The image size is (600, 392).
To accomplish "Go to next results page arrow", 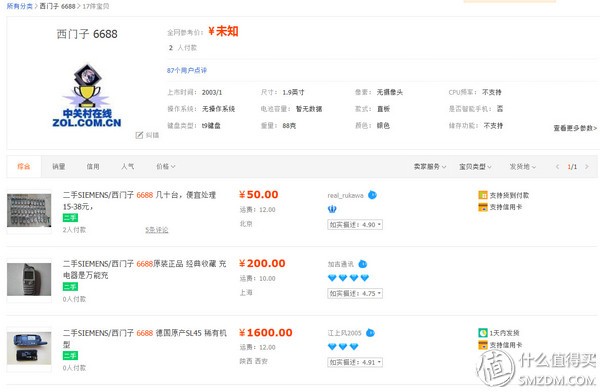I will (587, 167).
